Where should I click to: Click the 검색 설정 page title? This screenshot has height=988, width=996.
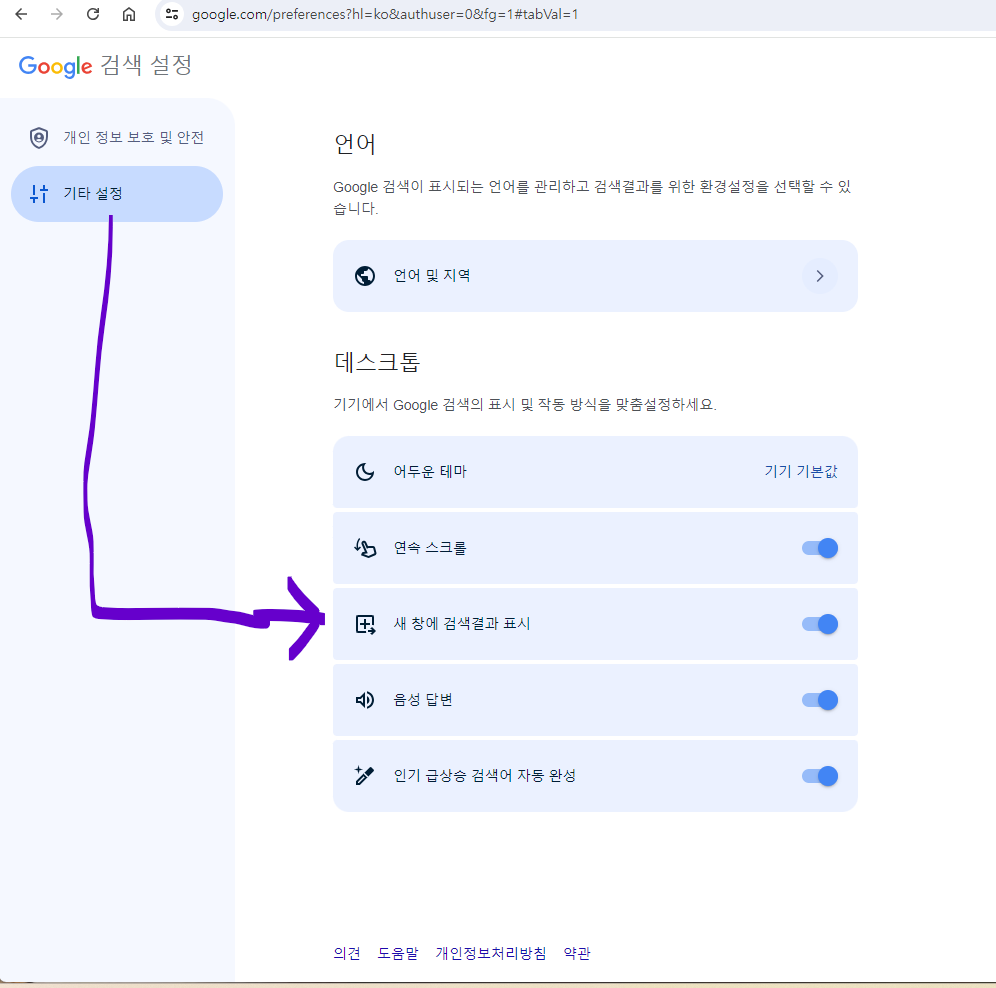pyautogui.click(x=146, y=65)
